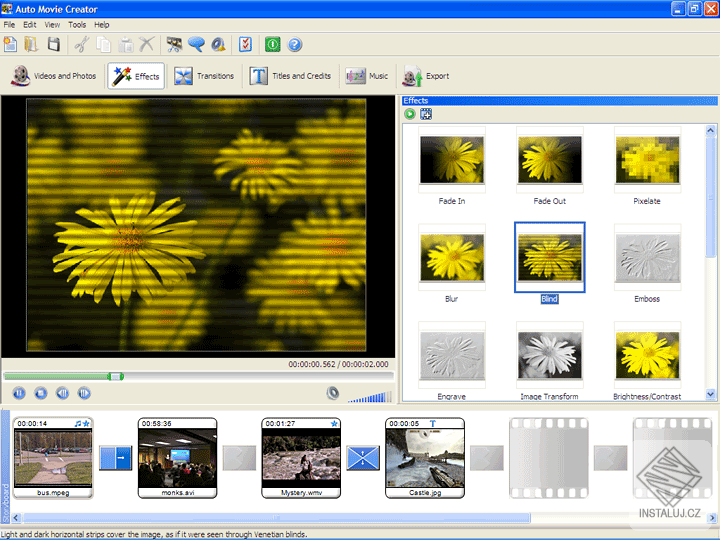Image resolution: width=720 pixels, height=540 pixels.
Task: Select the bus.mpeg storyboard clip
Action: click(x=53, y=458)
